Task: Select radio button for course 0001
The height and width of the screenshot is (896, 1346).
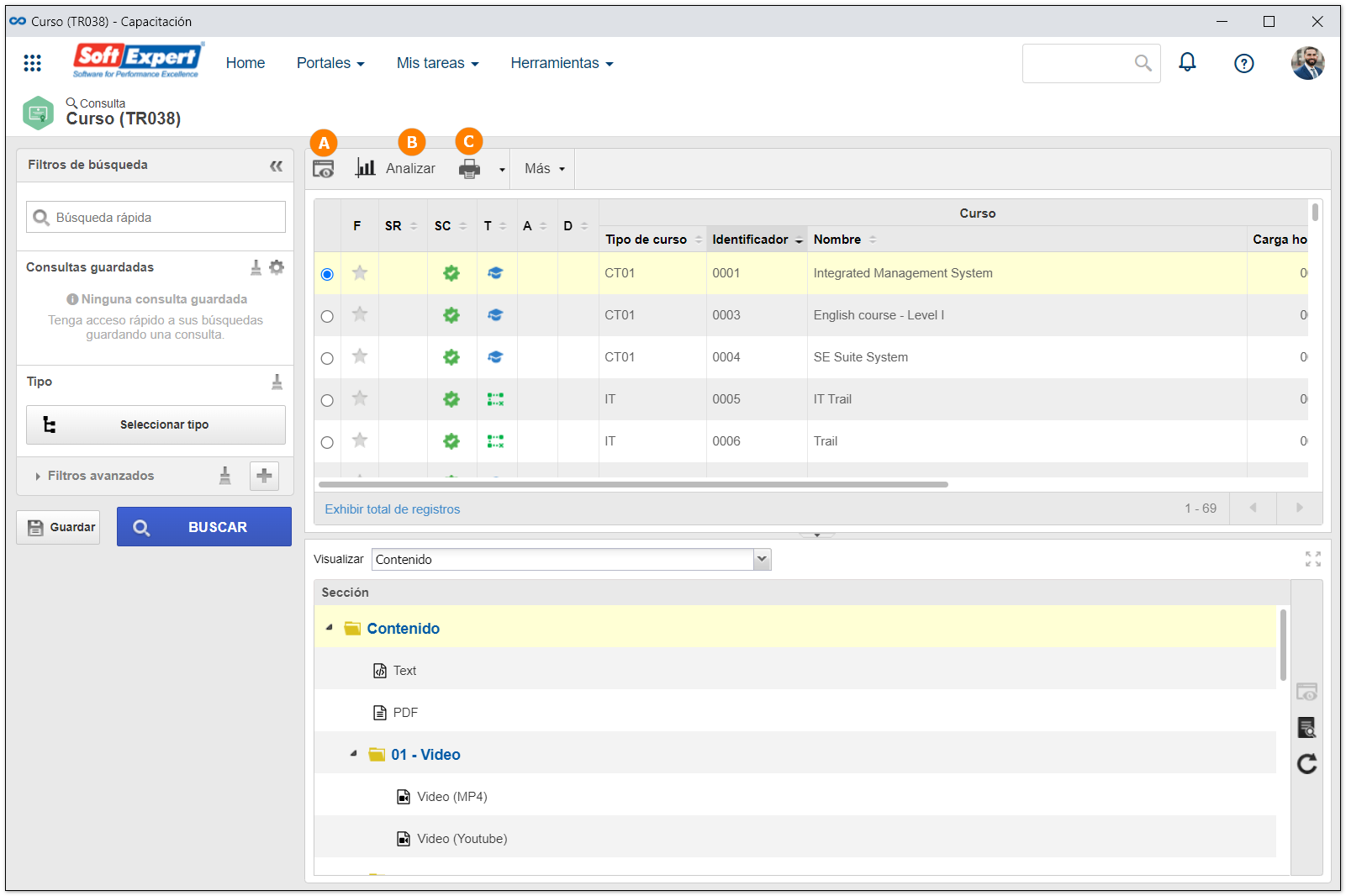Action: pyautogui.click(x=327, y=274)
